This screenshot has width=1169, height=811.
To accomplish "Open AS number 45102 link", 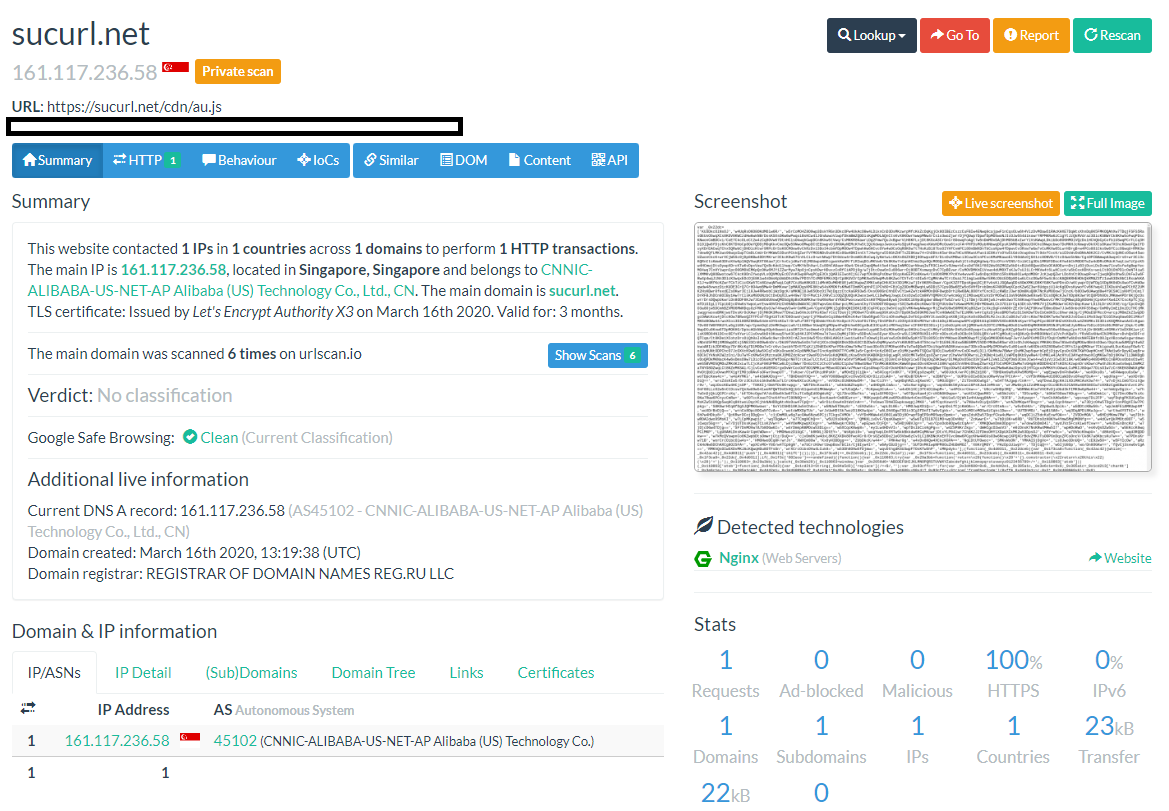I will coord(236,741).
